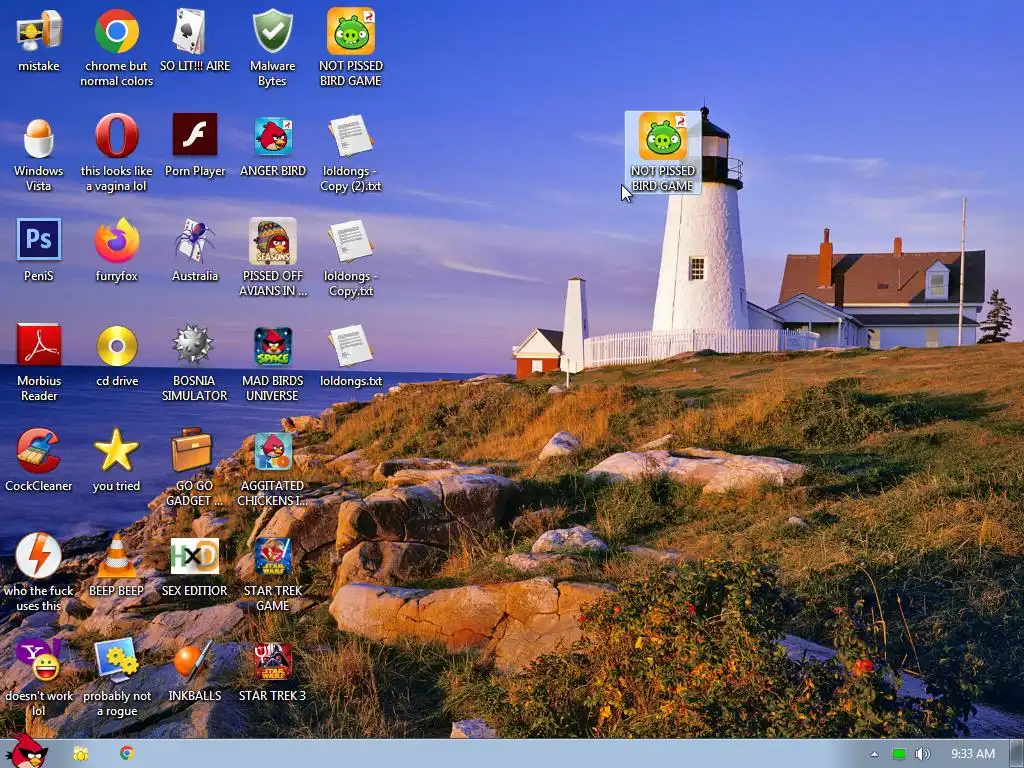Viewport: 1024px width, 768px height.
Task: Click the 9:33 AM taskbar clock
Action: pos(972,754)
